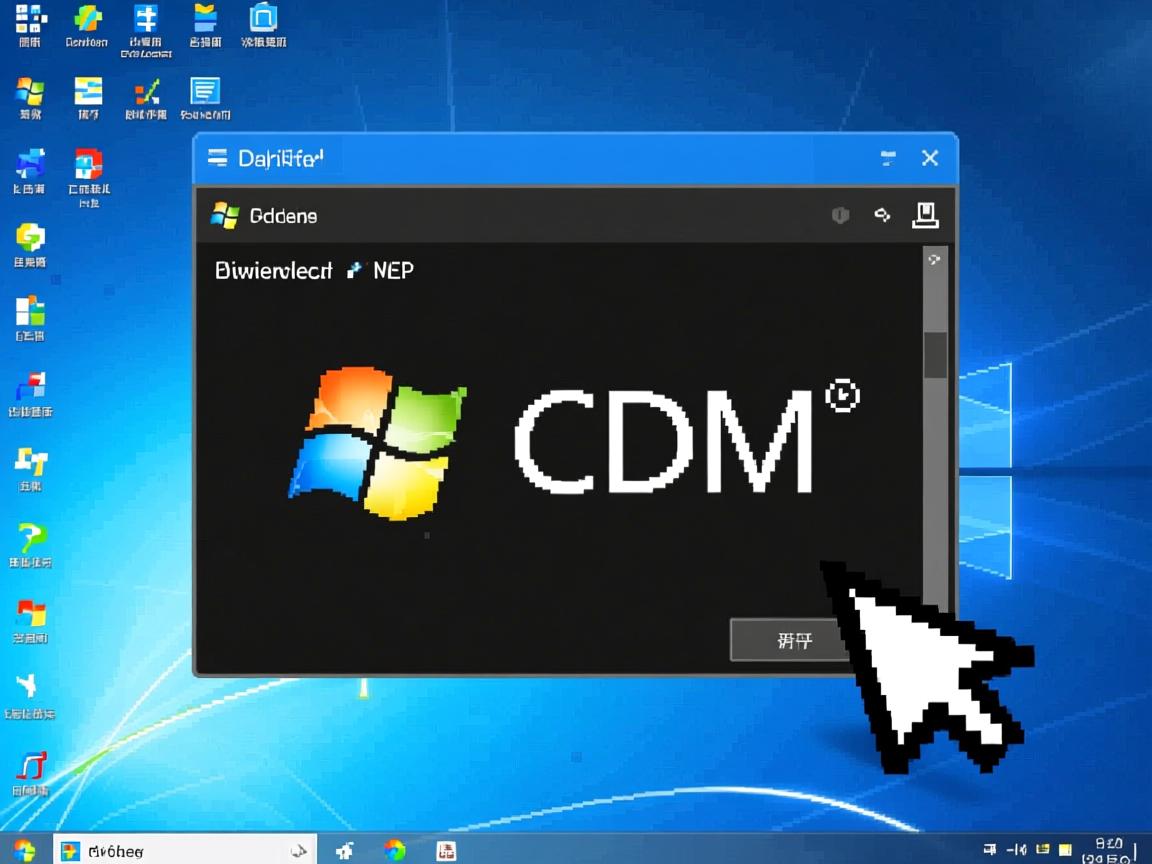Expand the arrow inside the taskbar search box
This screenshot has height=864, width=1152.
tap(298, 851)
